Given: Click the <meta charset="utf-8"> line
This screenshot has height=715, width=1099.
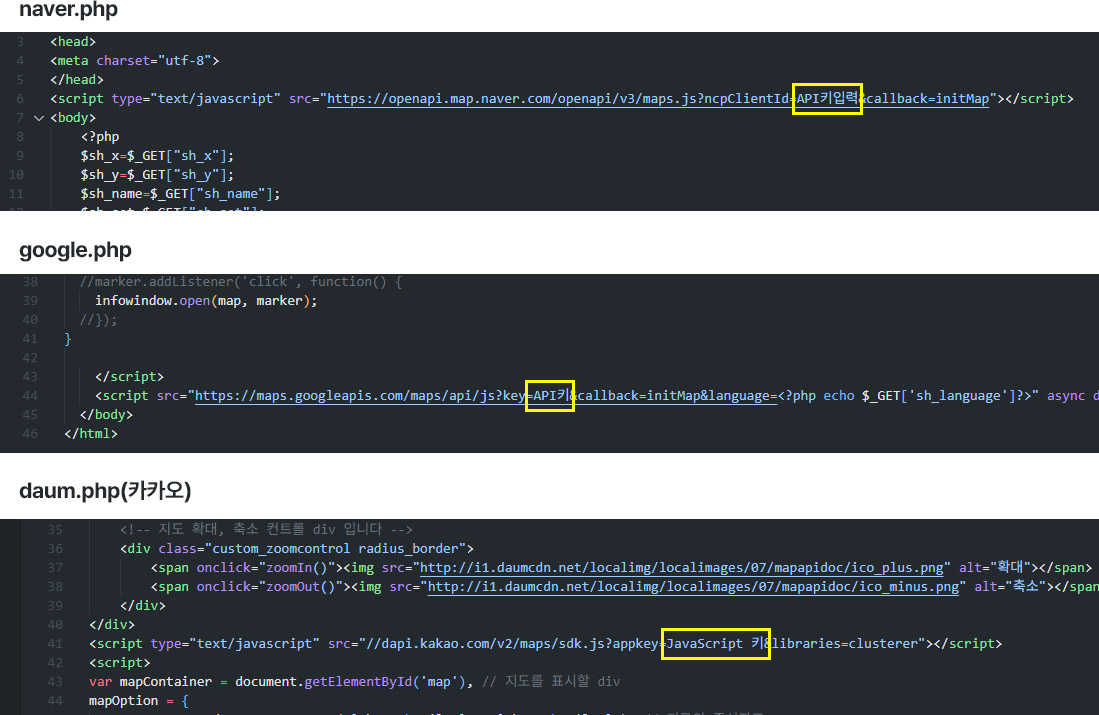Looking at the screenshot, I should [x=135, y=61].
